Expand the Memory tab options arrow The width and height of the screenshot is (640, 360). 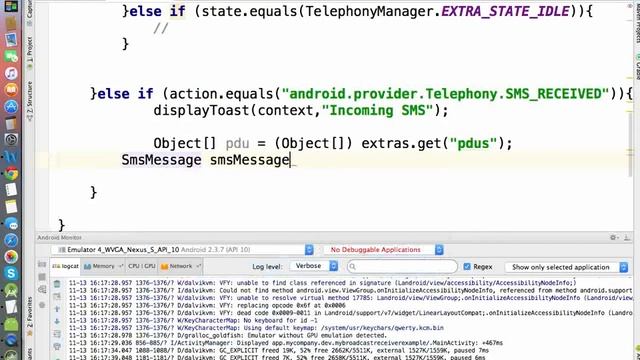(x=121, y=266)
